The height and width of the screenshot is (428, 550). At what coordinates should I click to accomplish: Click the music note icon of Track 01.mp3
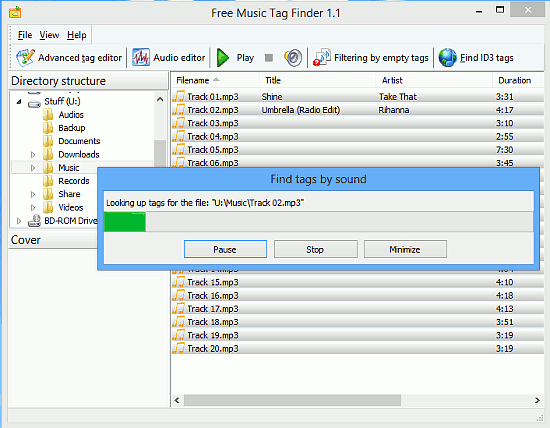coord(179,96)
